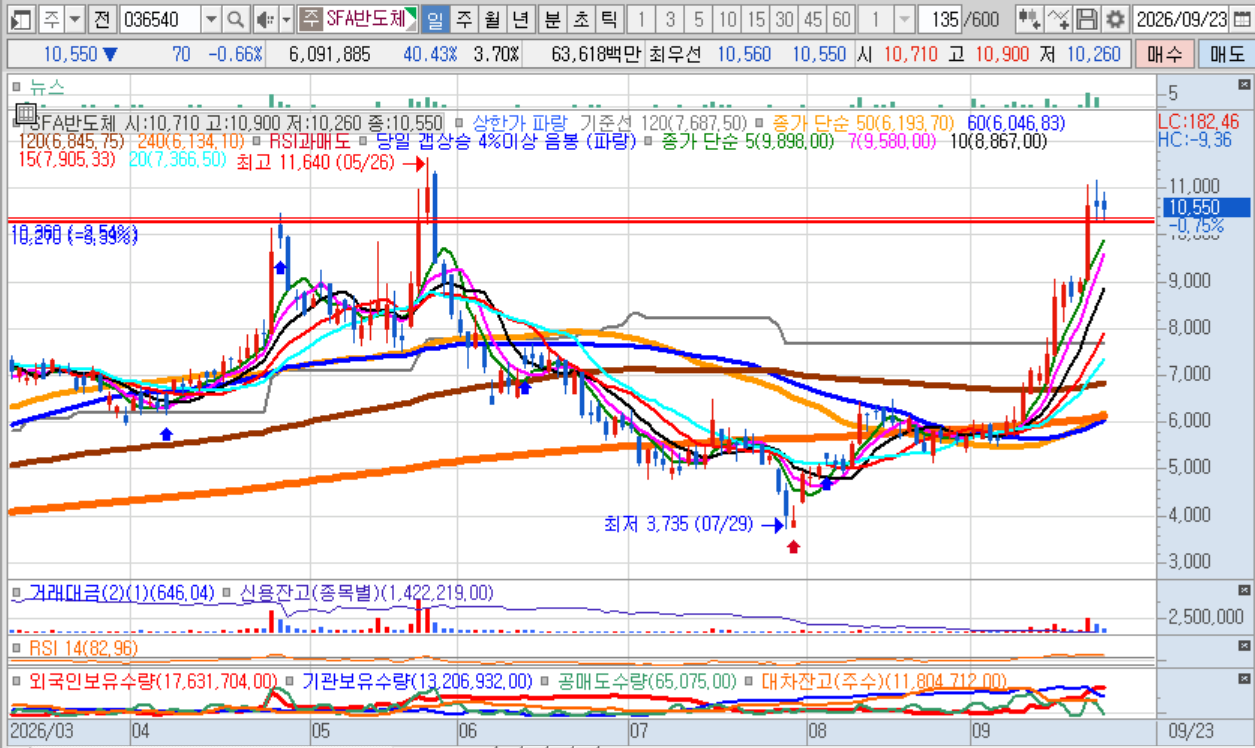Viewport: 1255px width, 748px height.
Task: Click the add candle chart overlay icon
Action: click(x=1028, y=19)
